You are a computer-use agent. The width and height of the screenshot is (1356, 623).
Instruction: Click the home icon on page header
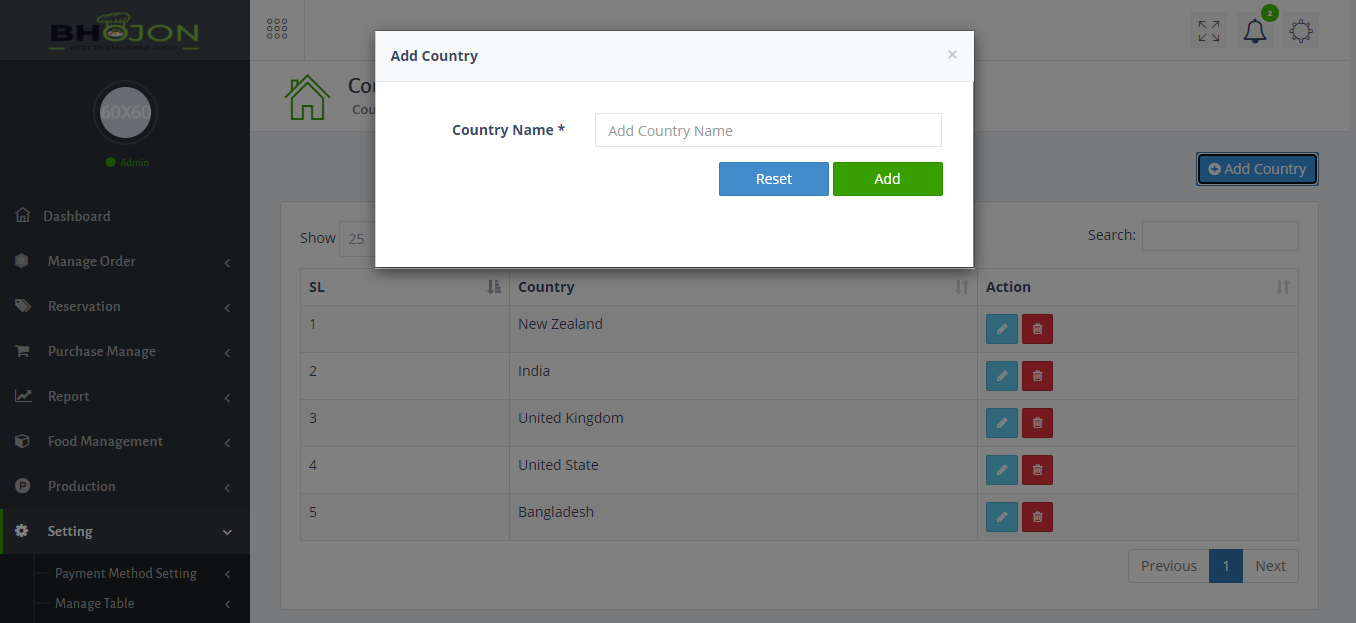(x=307, y=98)
